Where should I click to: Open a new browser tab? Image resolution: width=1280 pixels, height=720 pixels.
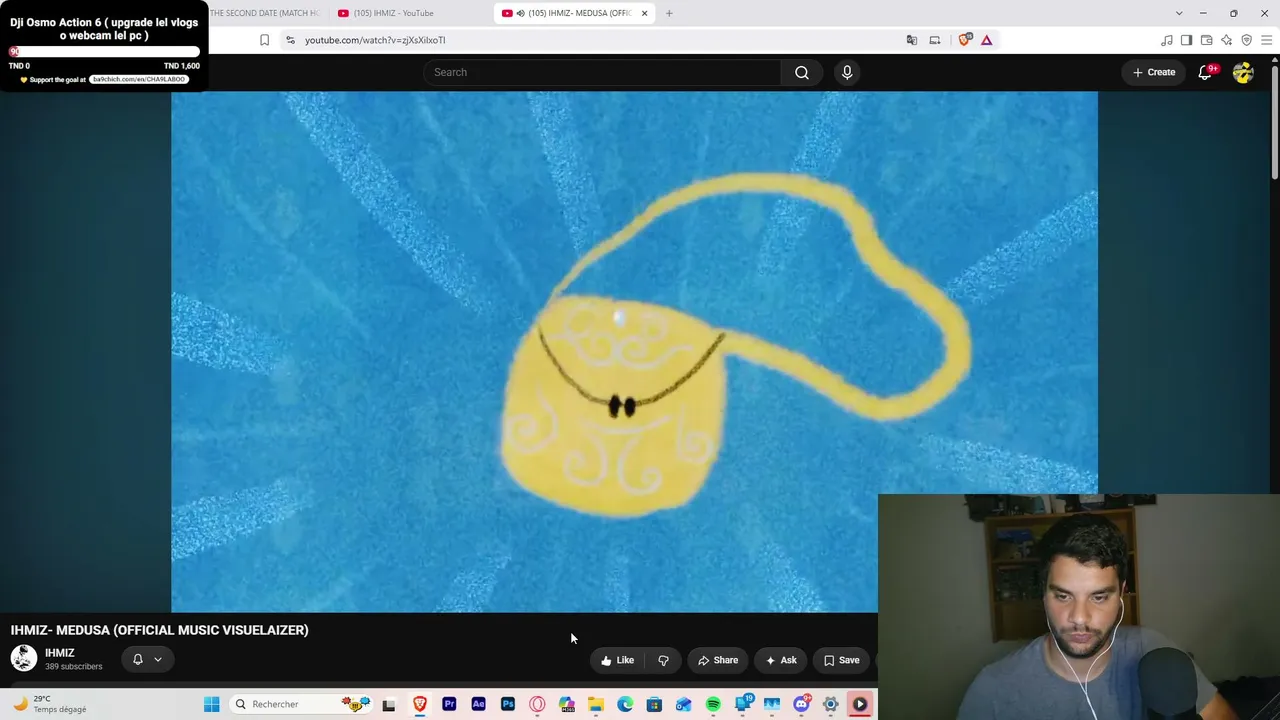669,13
